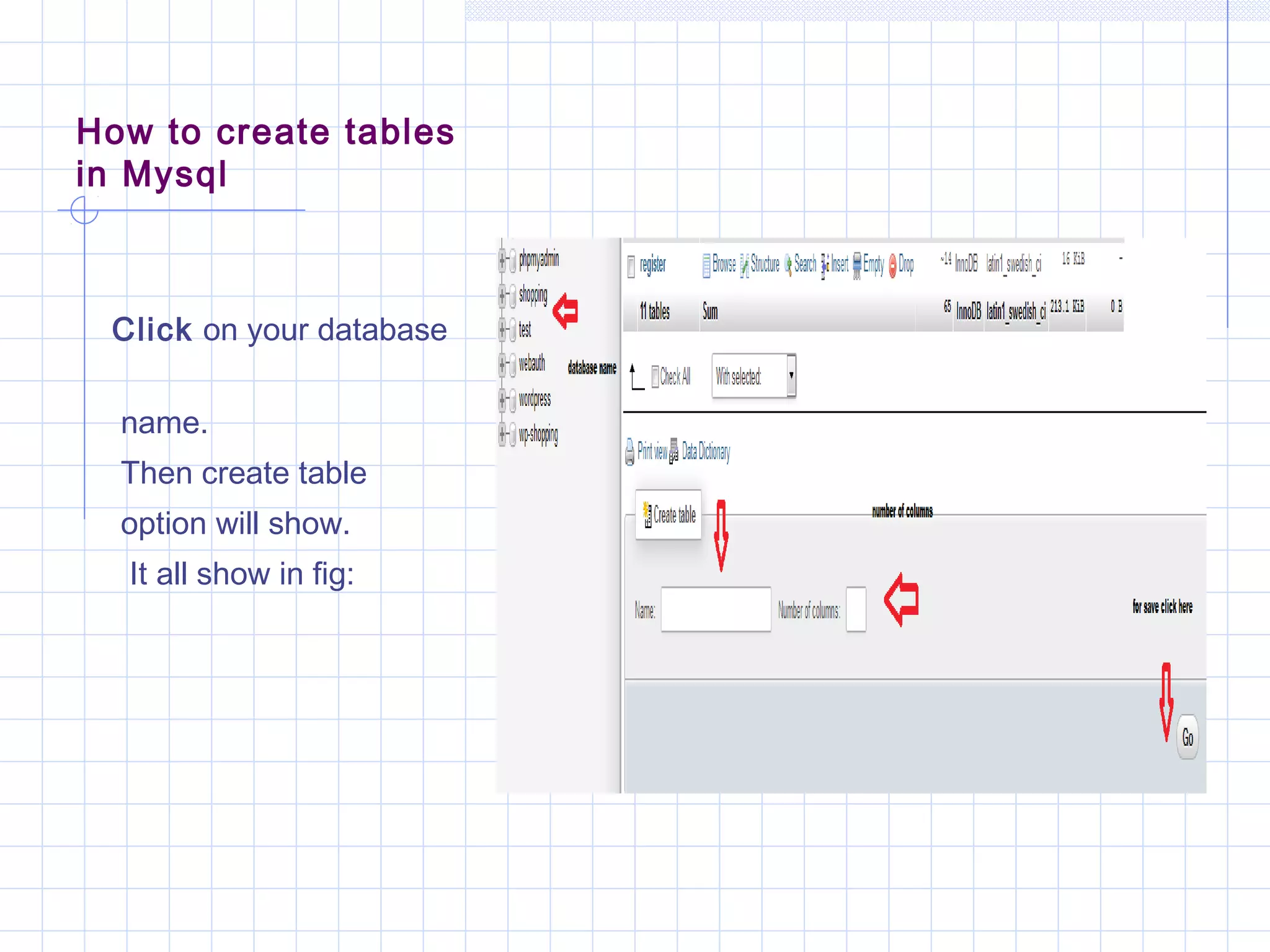Click the Insert icon for register
Viewport: 1270px width, 952px height.
(x=825, y=266)
